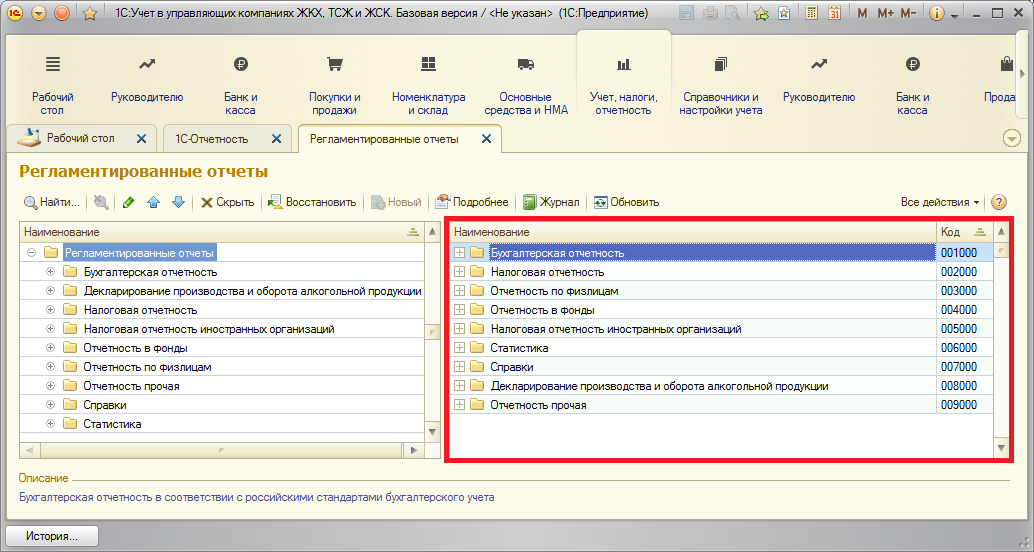Switch to the 1С-Отчетность tab
Screen dimensions: 1034x552
[x=212, y=139]
